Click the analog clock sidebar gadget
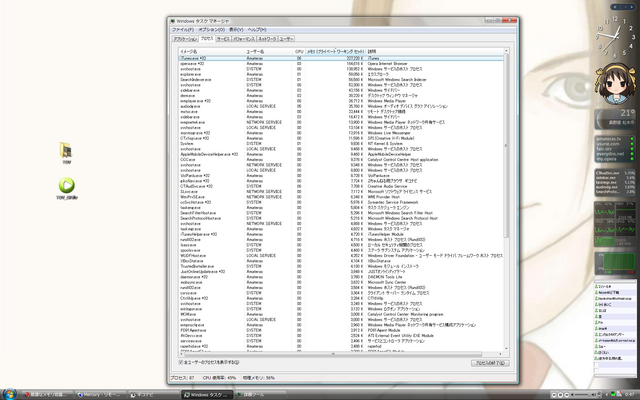640x400 pixels. pos(614,37)
